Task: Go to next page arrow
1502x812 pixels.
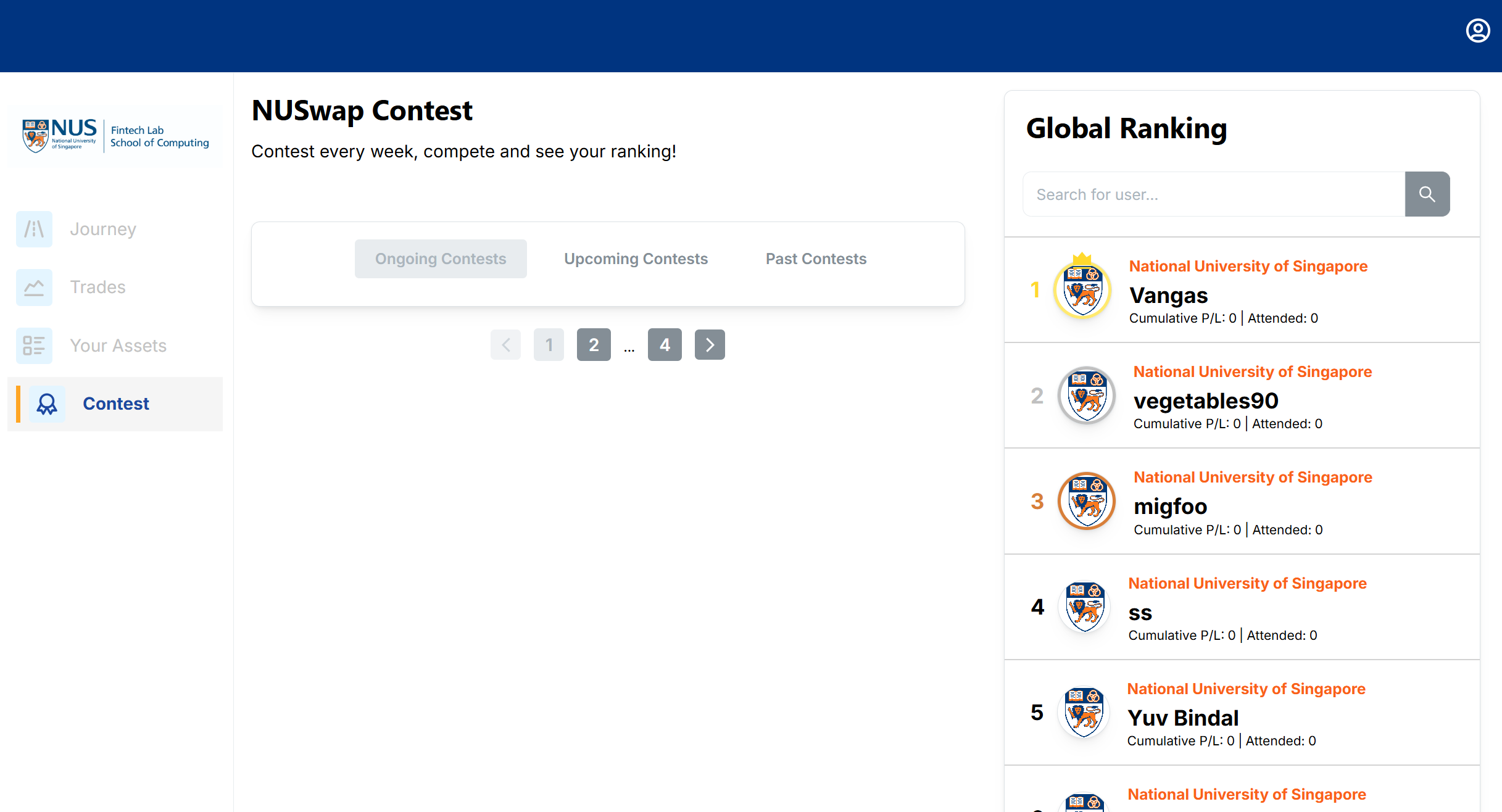Action: coord(710,344)
